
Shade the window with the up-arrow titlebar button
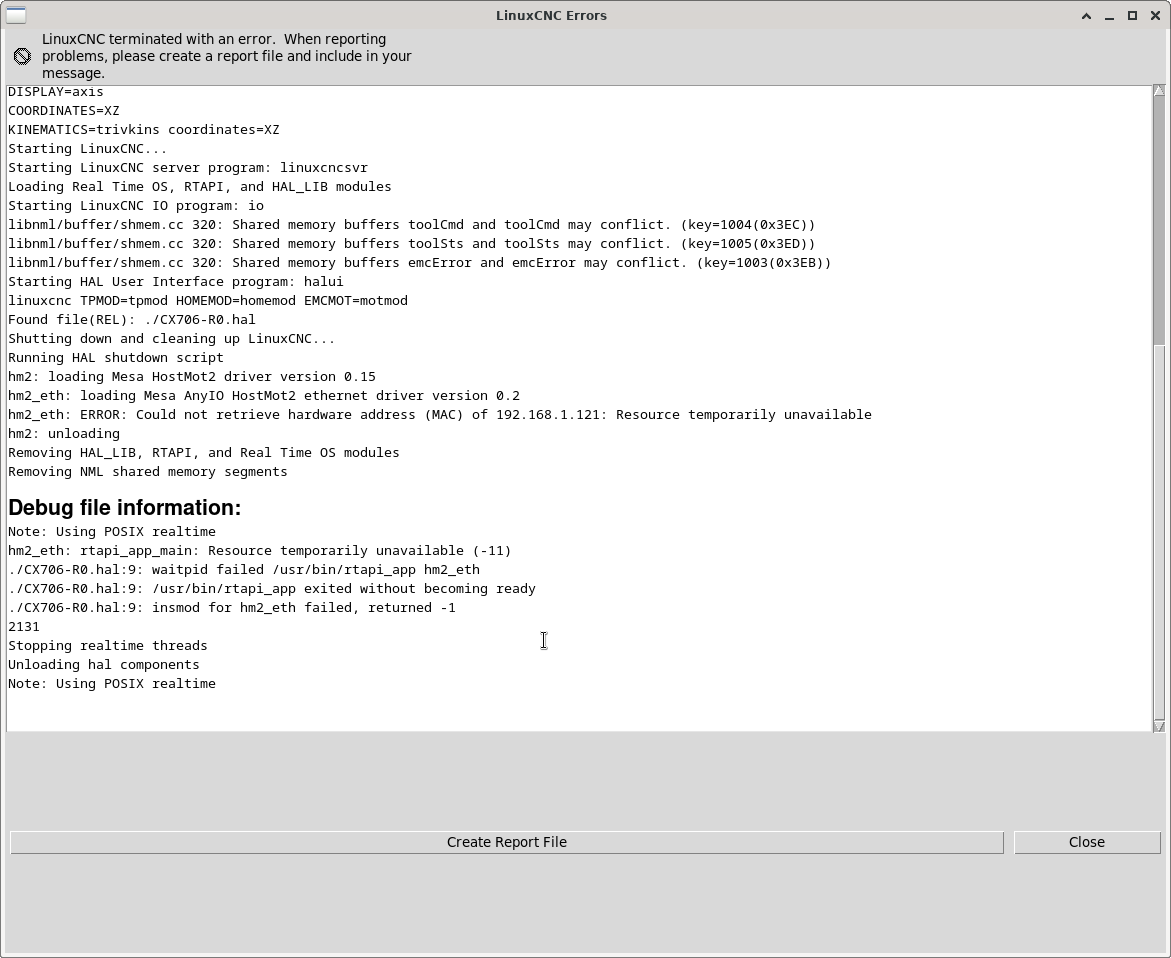point(1087,16)
